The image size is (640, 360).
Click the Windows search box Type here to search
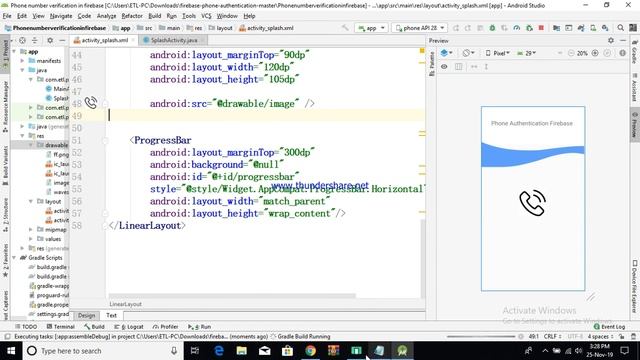point(102,351)
